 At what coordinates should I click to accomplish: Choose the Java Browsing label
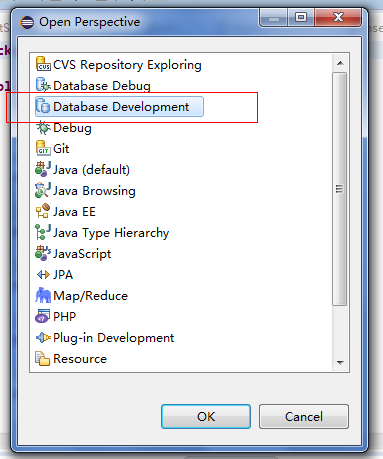pyautogui.click(x=94, y=191)
